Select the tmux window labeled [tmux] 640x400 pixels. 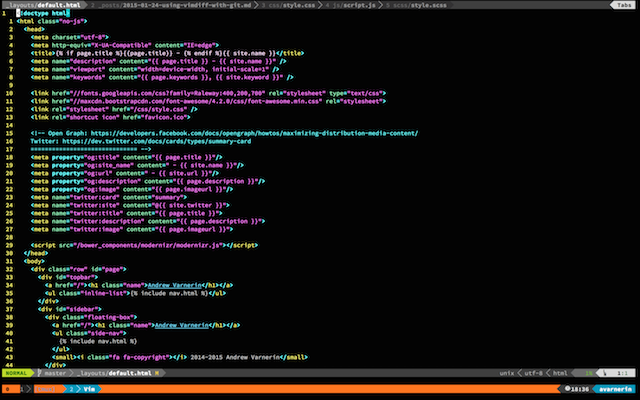click(x=44, y=389)
